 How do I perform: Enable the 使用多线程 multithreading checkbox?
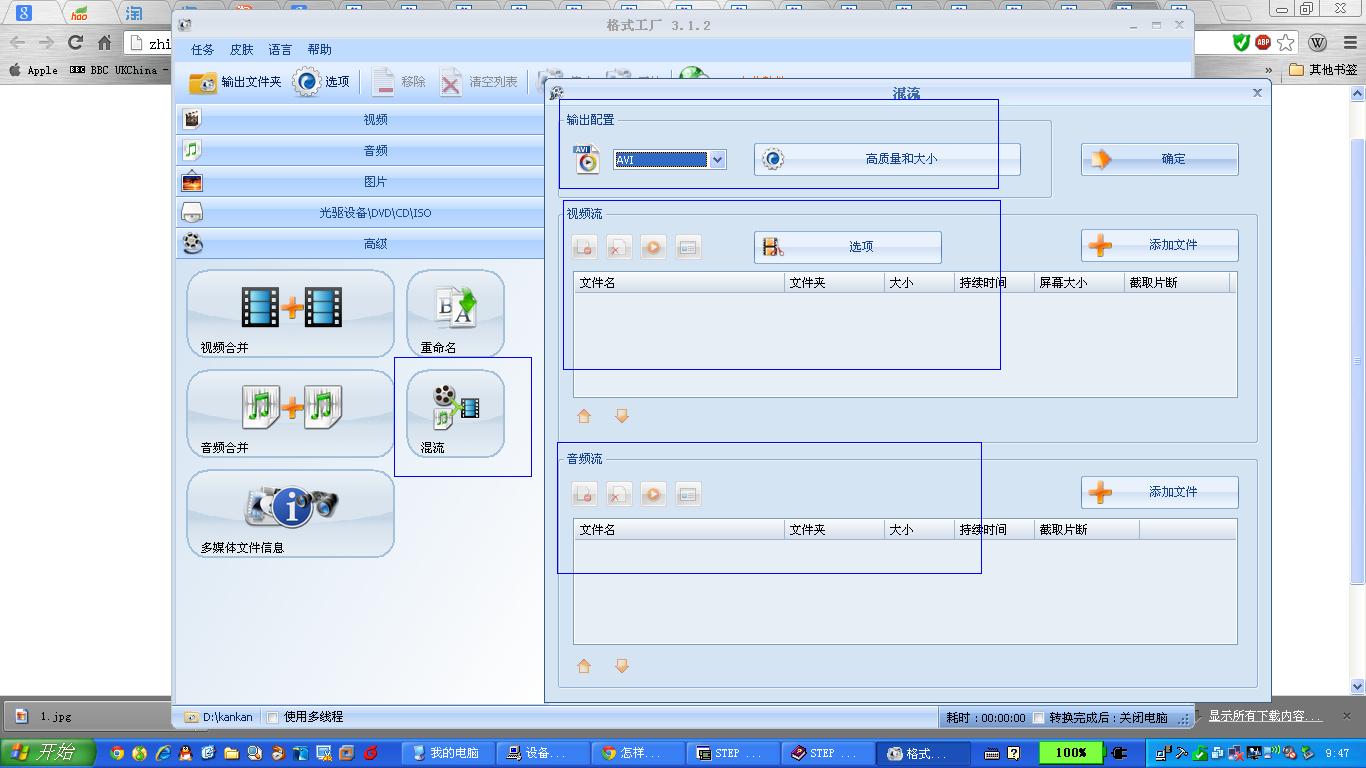[271, 717]
